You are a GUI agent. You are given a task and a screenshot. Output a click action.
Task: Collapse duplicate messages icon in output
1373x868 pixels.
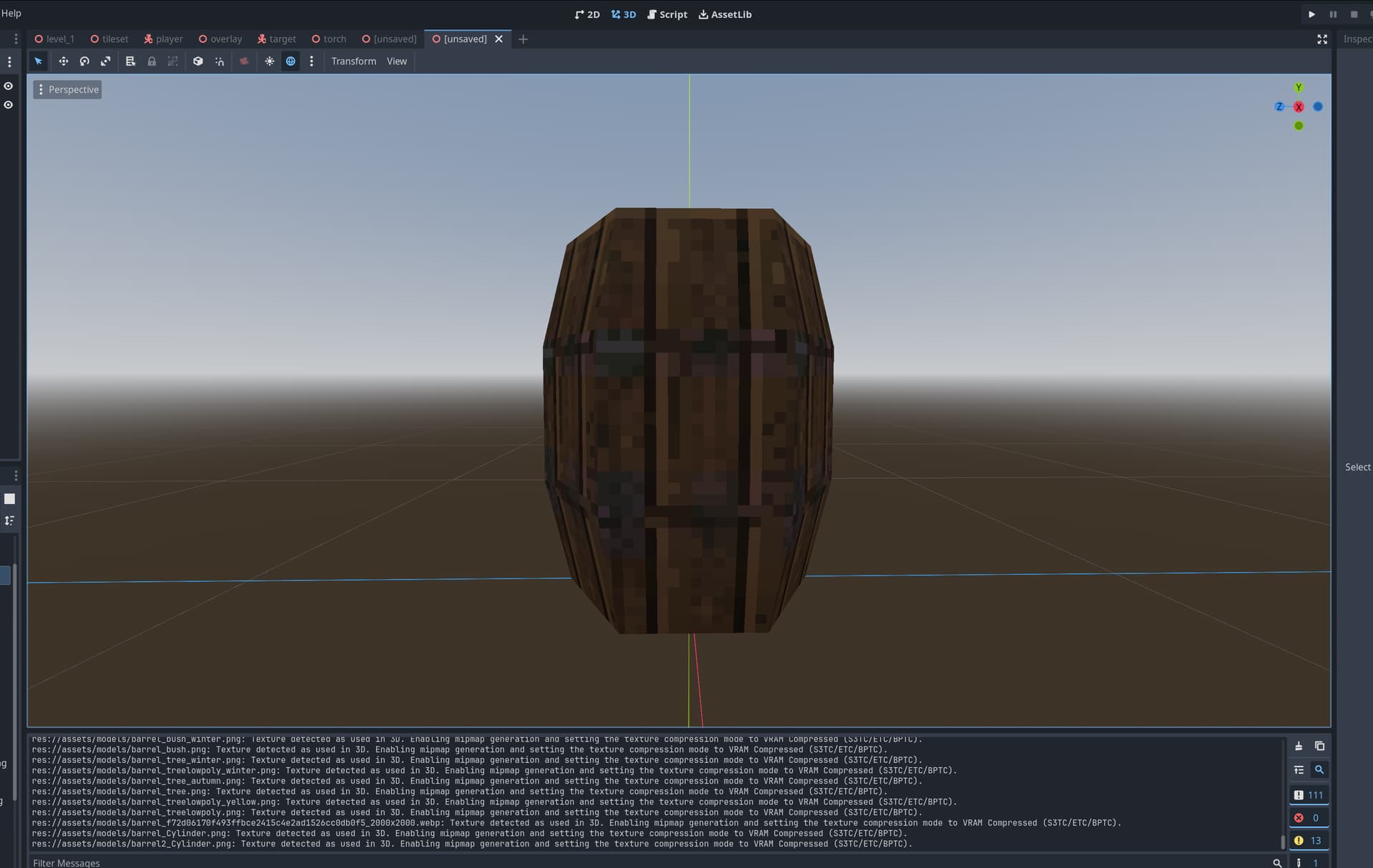1299,770
